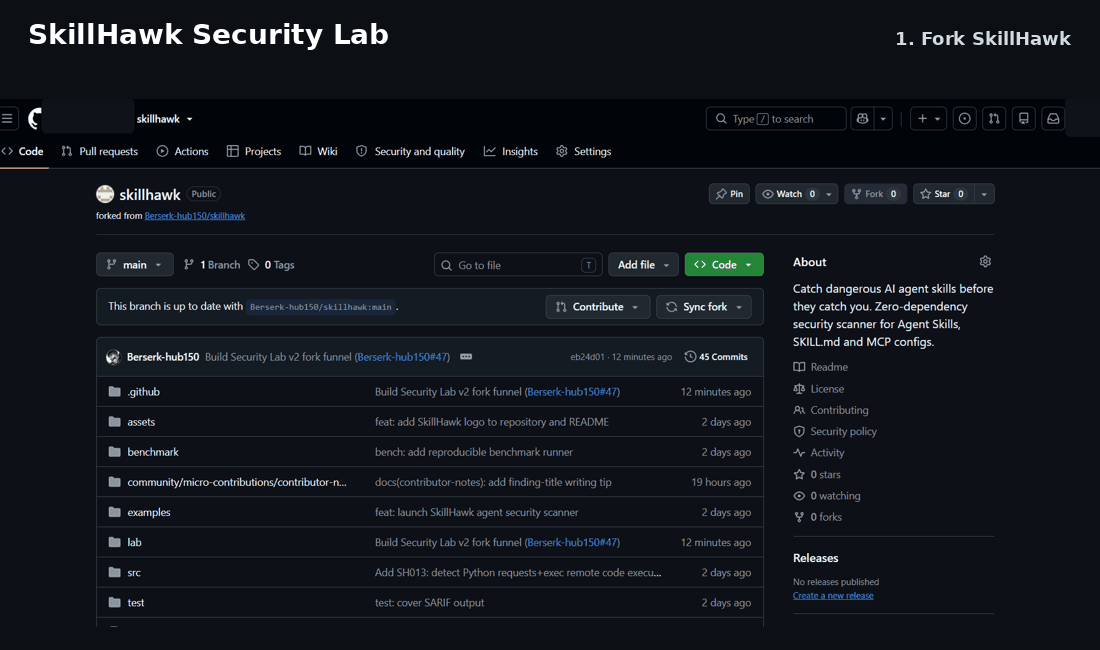View the 0 forks link
The height and width of the screenshot is (650, 1100).
(x=817, y=517)
